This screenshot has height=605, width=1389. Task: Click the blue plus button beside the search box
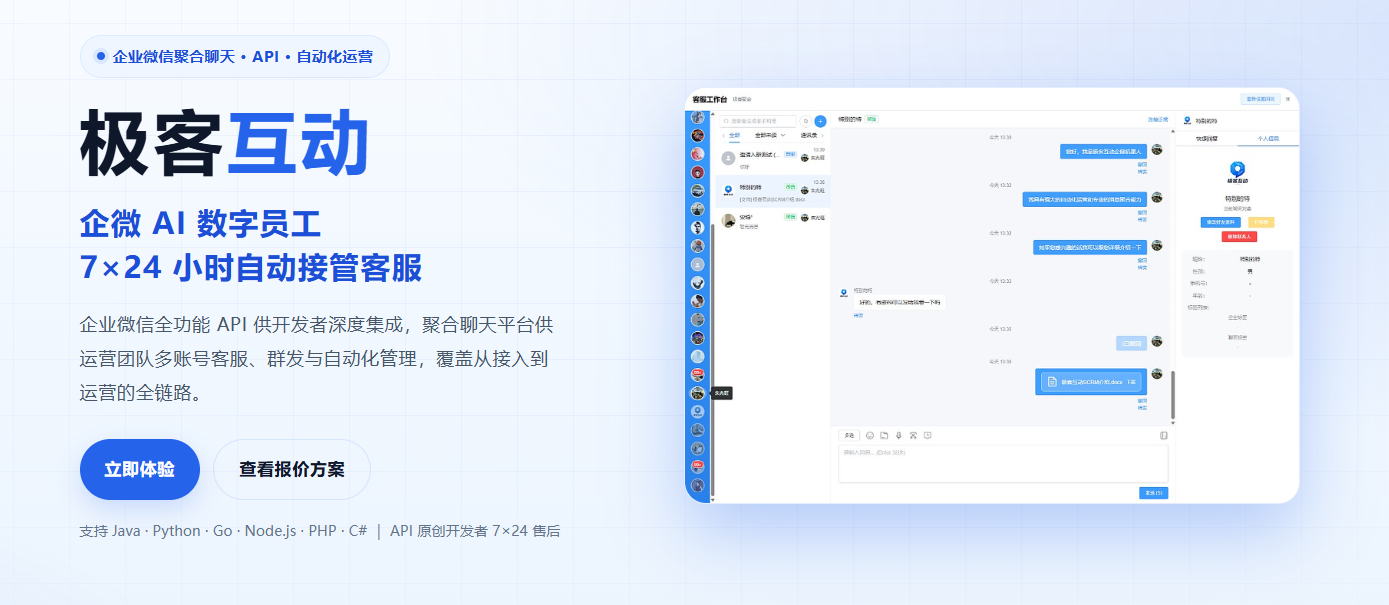tap(820, 121)
